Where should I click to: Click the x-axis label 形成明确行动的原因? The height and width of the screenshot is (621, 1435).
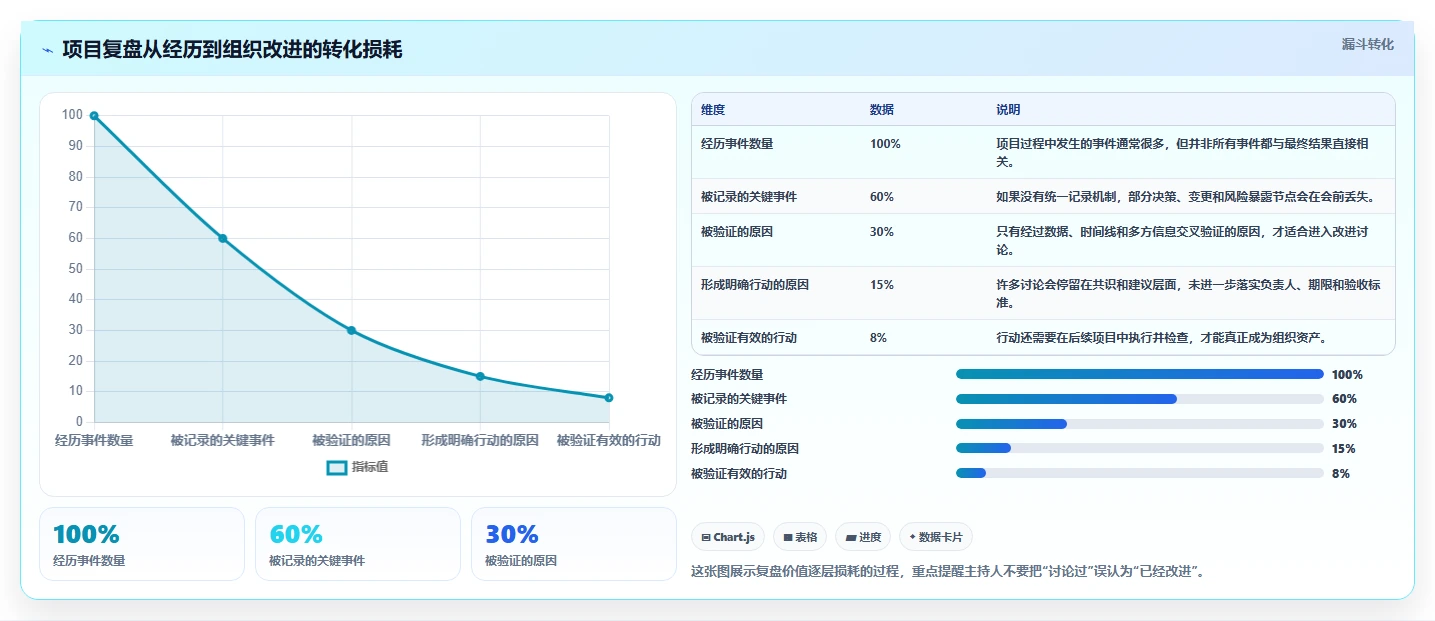480,440
